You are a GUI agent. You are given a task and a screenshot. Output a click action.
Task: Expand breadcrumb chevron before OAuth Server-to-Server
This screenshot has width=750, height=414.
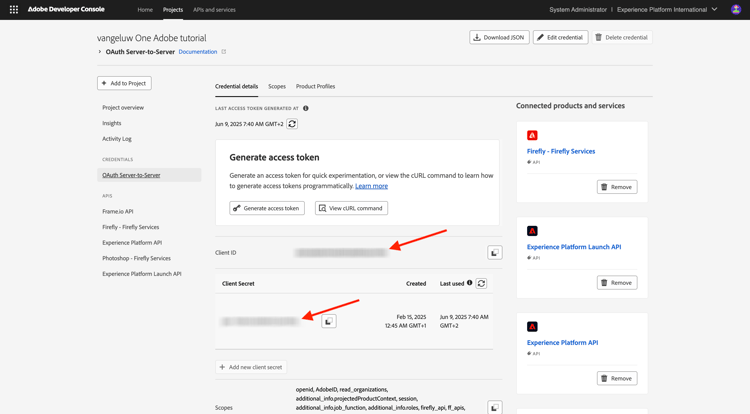pos(99,52)
